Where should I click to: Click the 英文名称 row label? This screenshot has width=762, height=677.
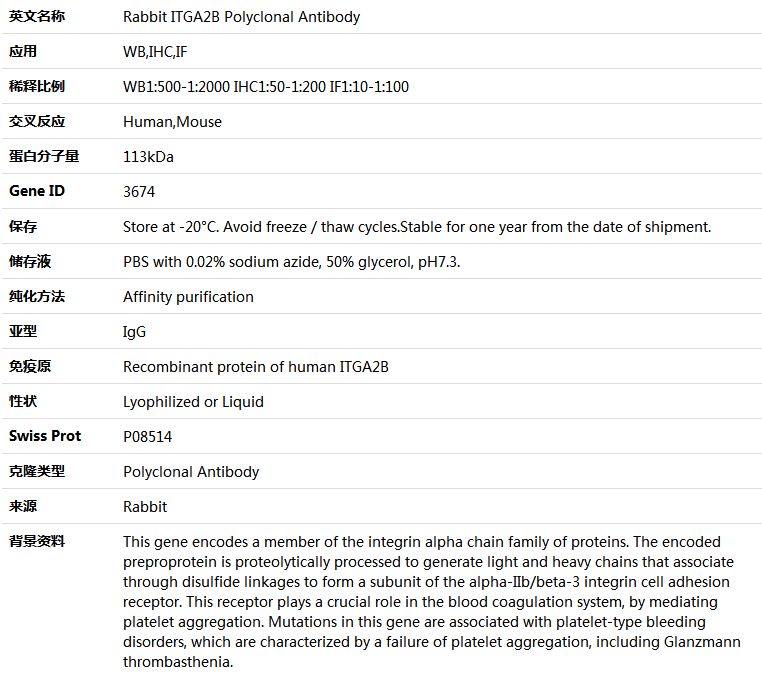[37, 17]
